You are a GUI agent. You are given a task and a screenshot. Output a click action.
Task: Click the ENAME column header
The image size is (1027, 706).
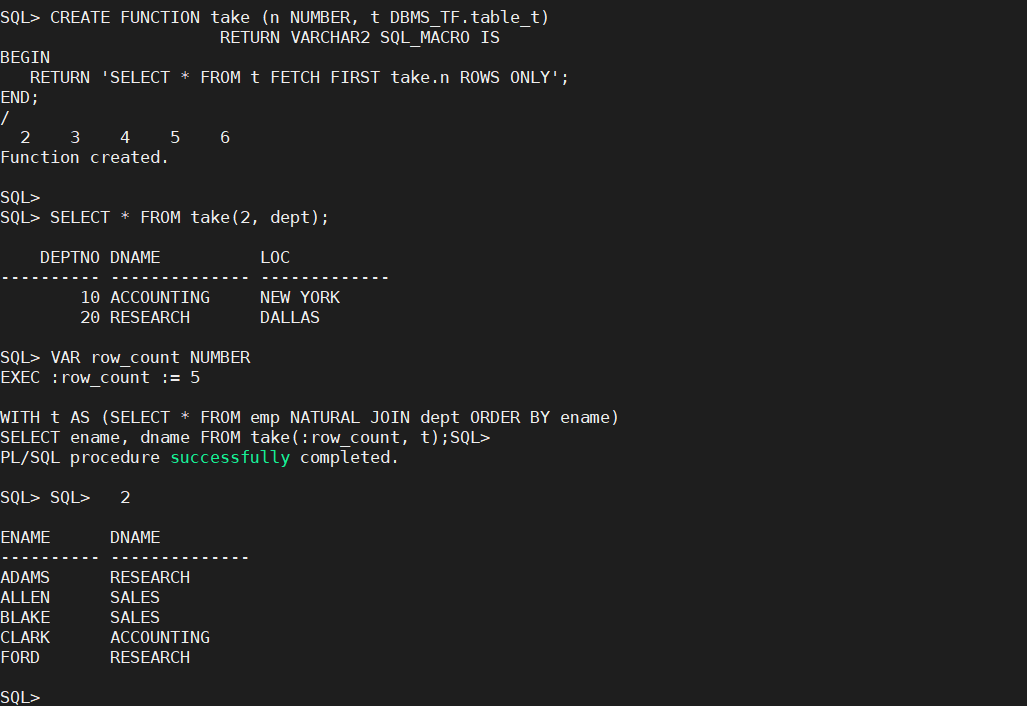click(x=25, y=538)
